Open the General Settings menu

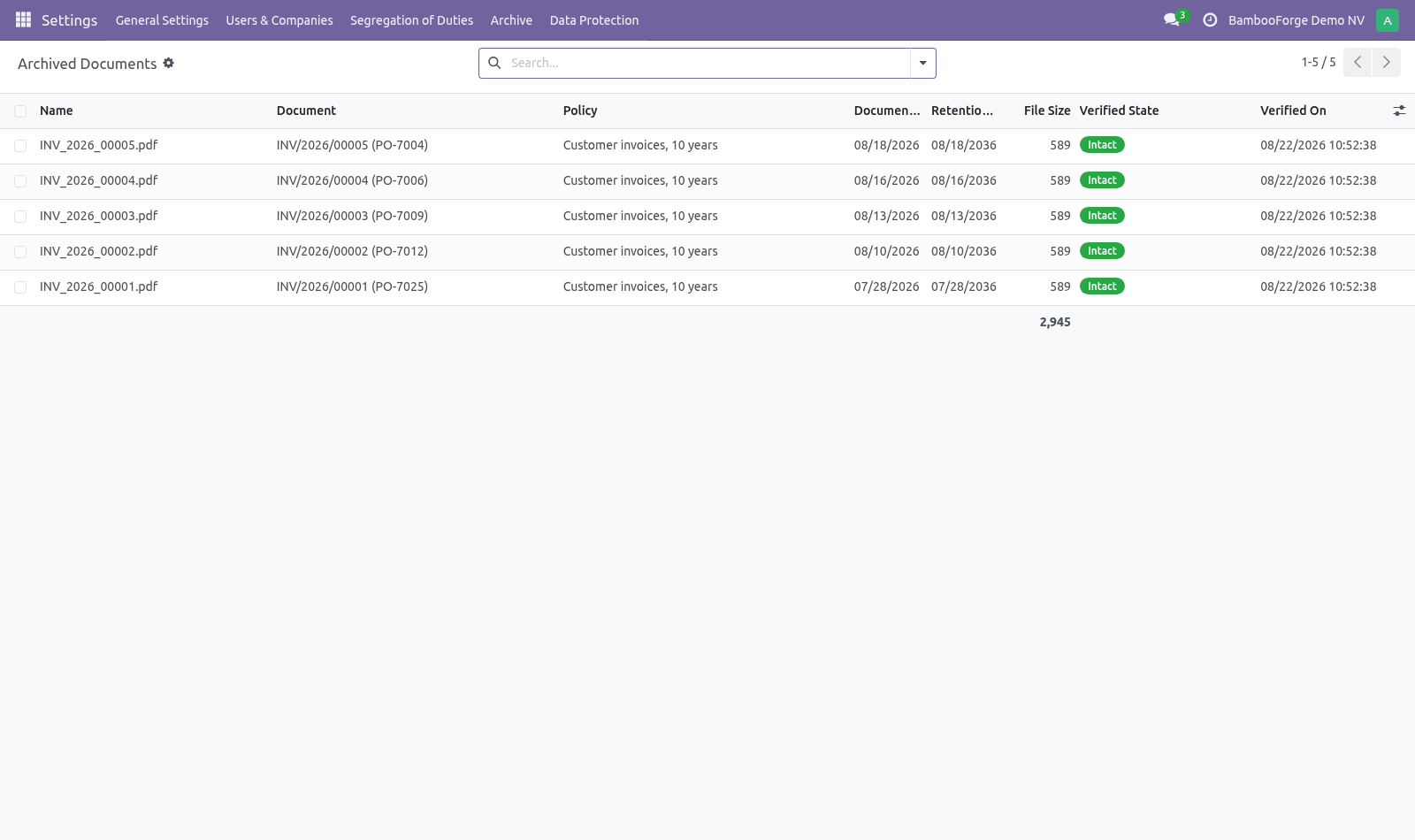tap(162, 19)
